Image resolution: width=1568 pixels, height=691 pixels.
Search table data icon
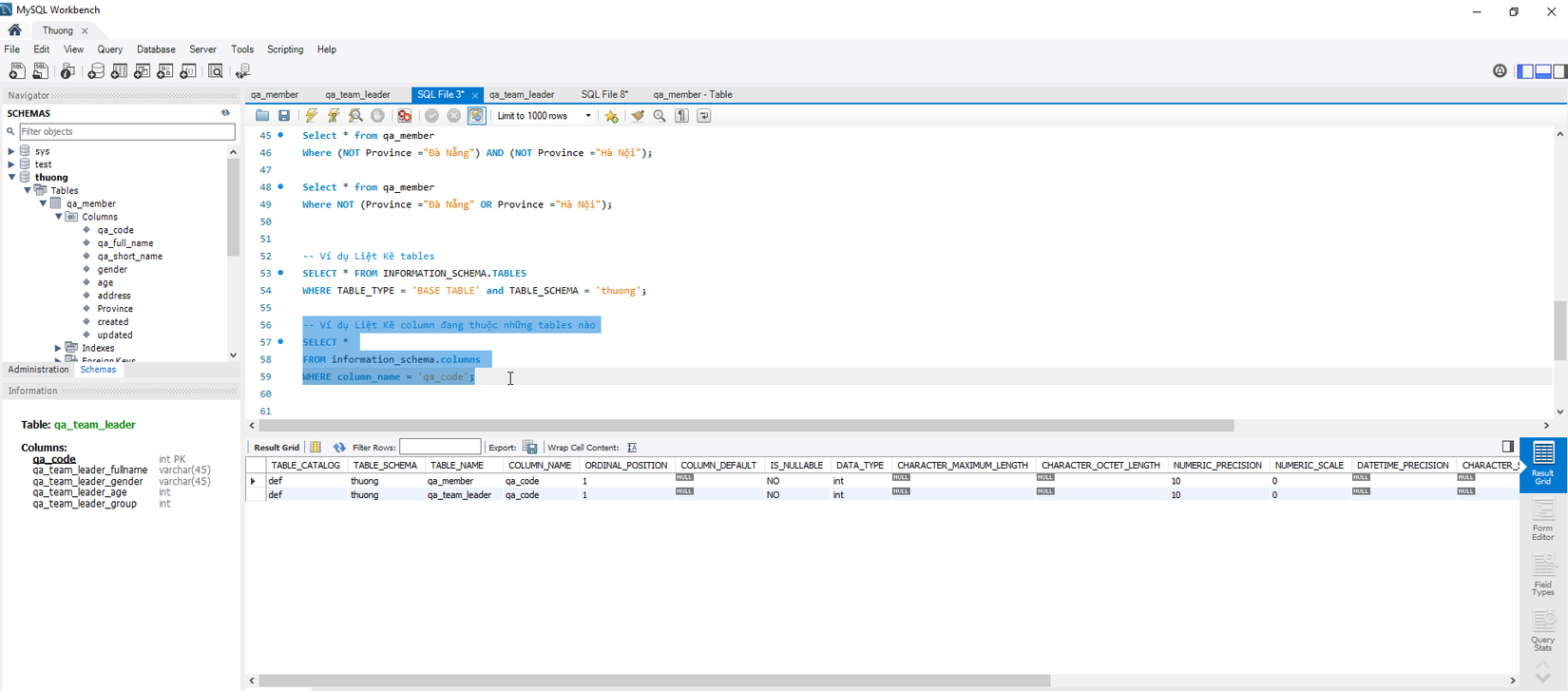[x=216, y=71]
